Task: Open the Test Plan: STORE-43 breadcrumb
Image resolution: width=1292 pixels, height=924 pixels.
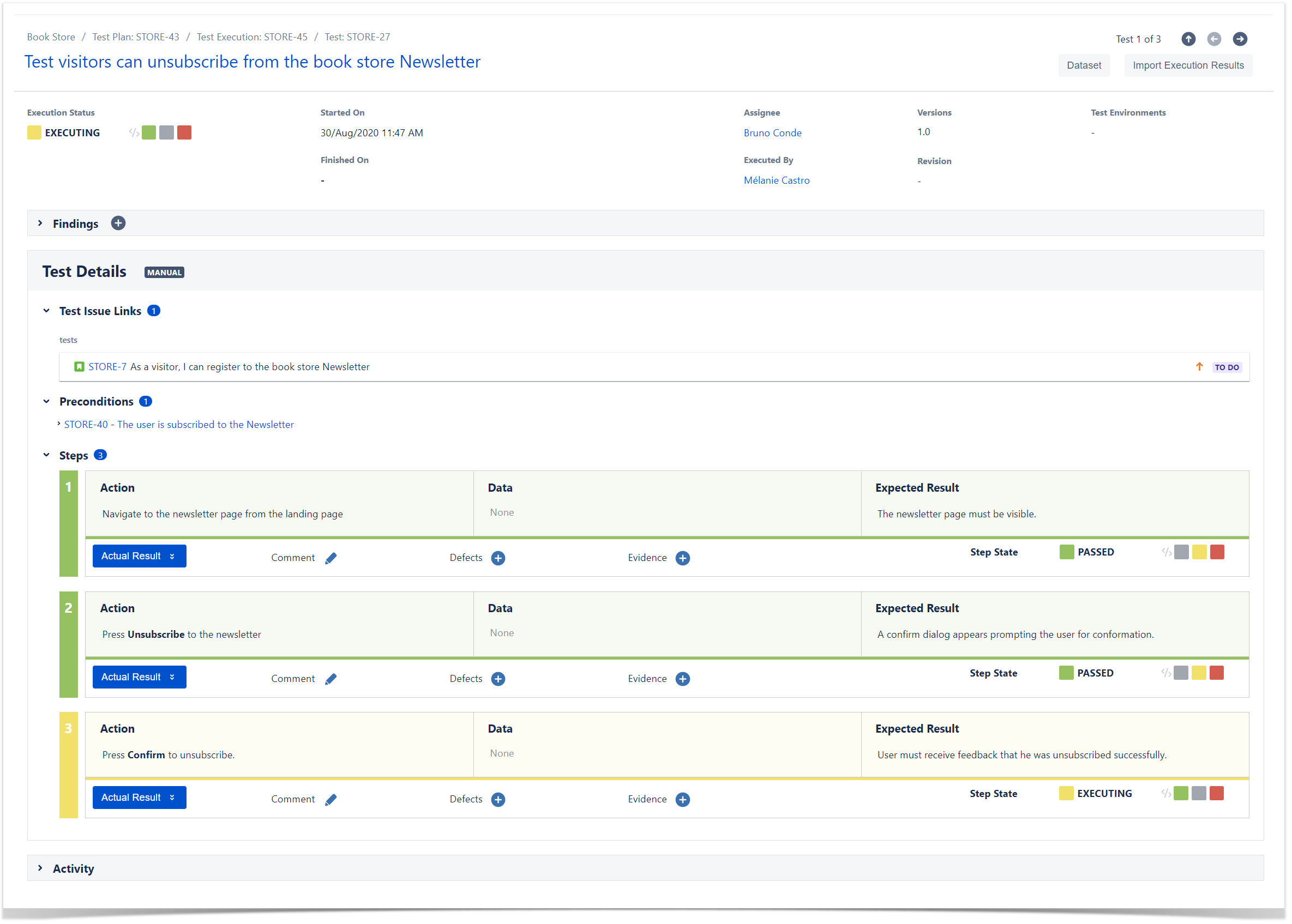Action: [x=136, y=37]
